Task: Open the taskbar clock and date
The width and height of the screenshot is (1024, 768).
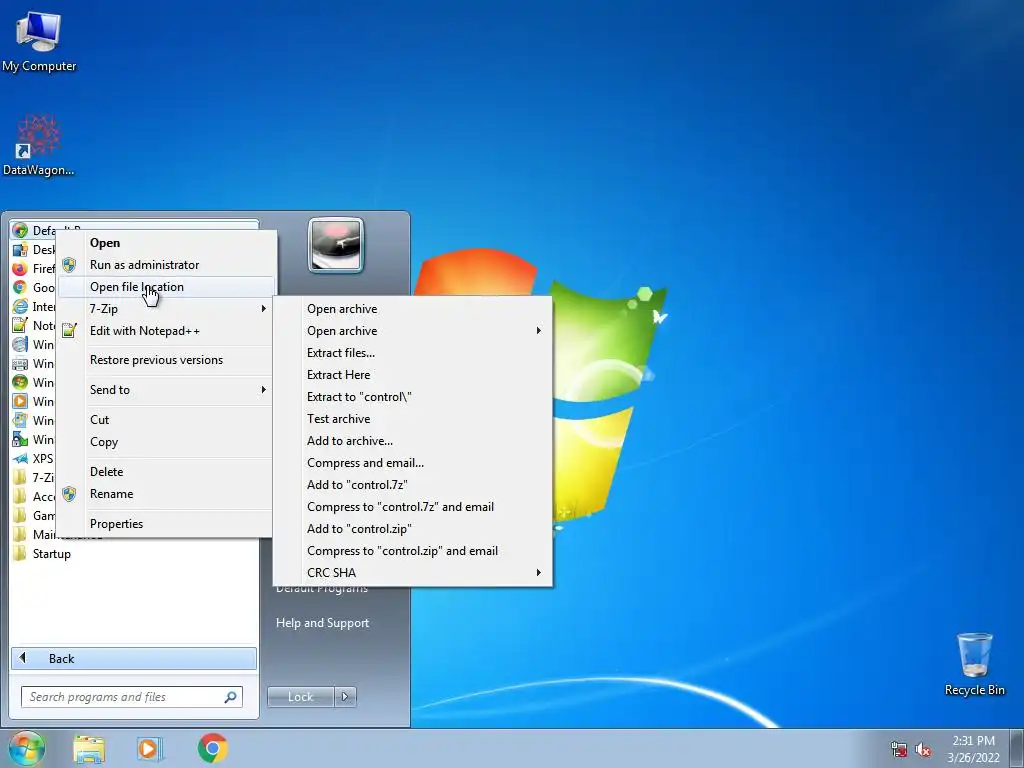Action: [973, 749]
